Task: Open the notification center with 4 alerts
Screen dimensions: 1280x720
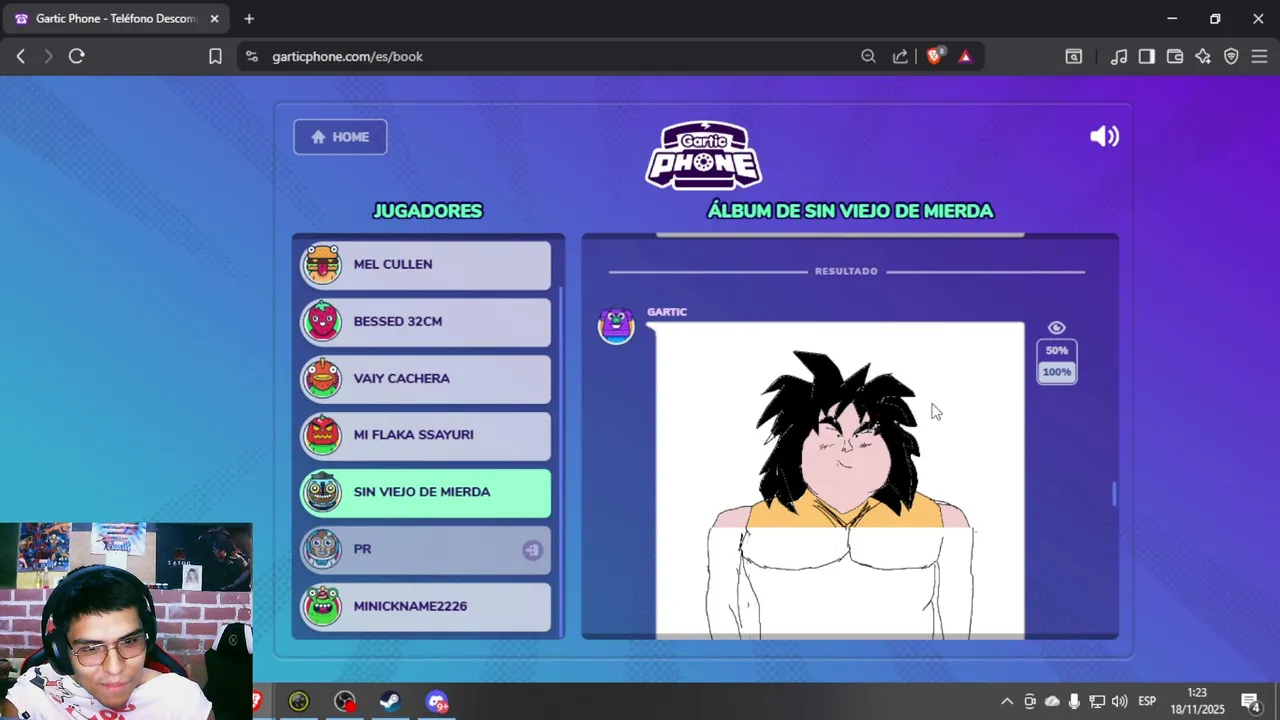Action: tap(1250, 702)
